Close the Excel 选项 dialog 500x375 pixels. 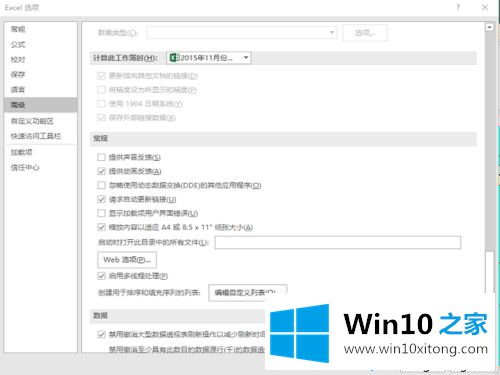[485, 7]
